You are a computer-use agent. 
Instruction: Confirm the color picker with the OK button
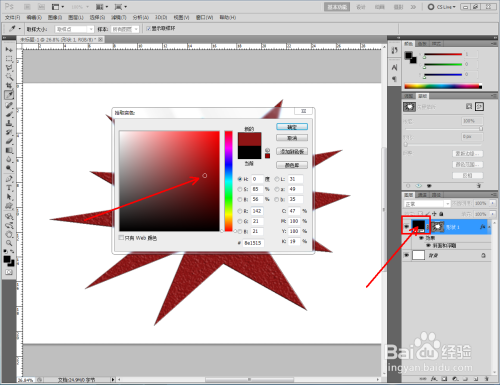point(292,127)
